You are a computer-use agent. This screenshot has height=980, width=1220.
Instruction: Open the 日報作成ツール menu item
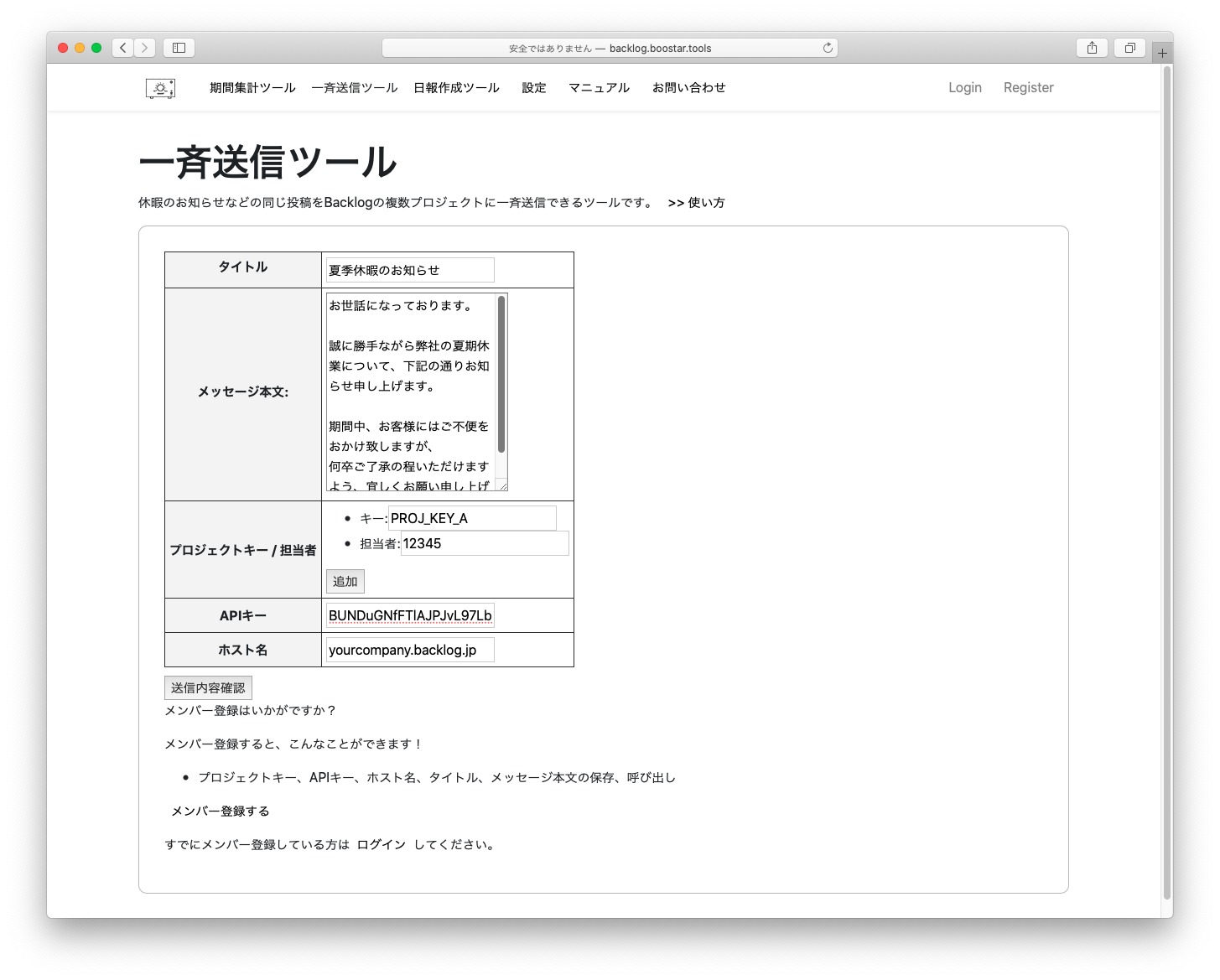[456, 88]
